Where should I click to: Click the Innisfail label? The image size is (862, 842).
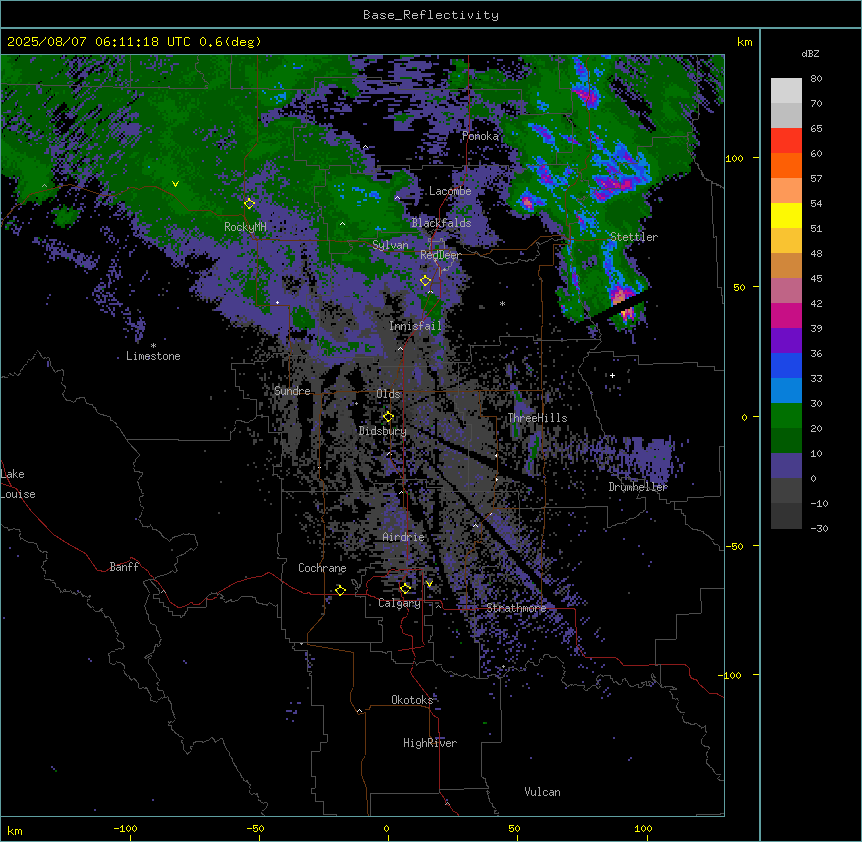[x=415, y=326]
